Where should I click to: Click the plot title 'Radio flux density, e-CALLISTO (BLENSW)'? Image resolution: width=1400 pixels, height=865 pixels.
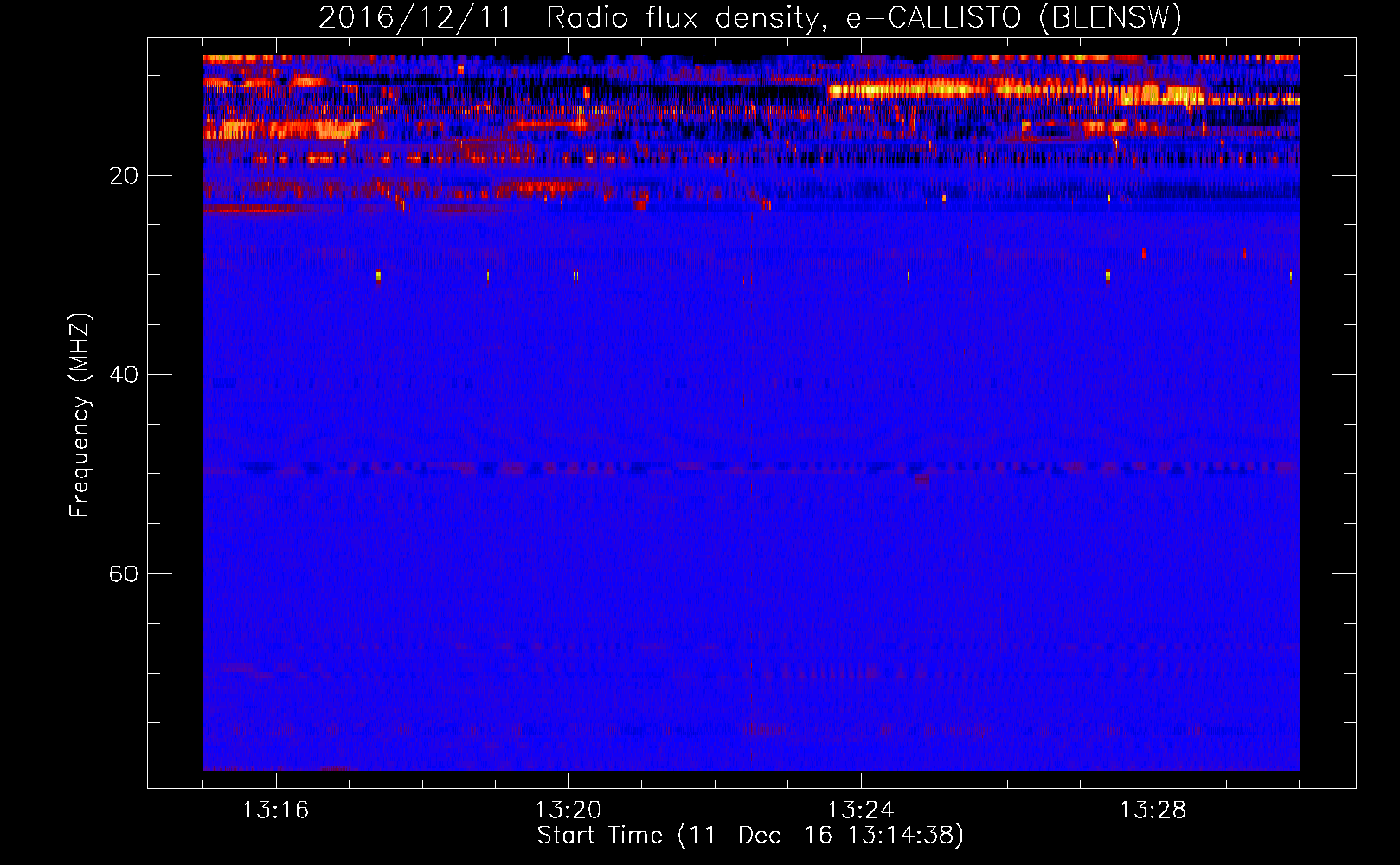point(864,17)
